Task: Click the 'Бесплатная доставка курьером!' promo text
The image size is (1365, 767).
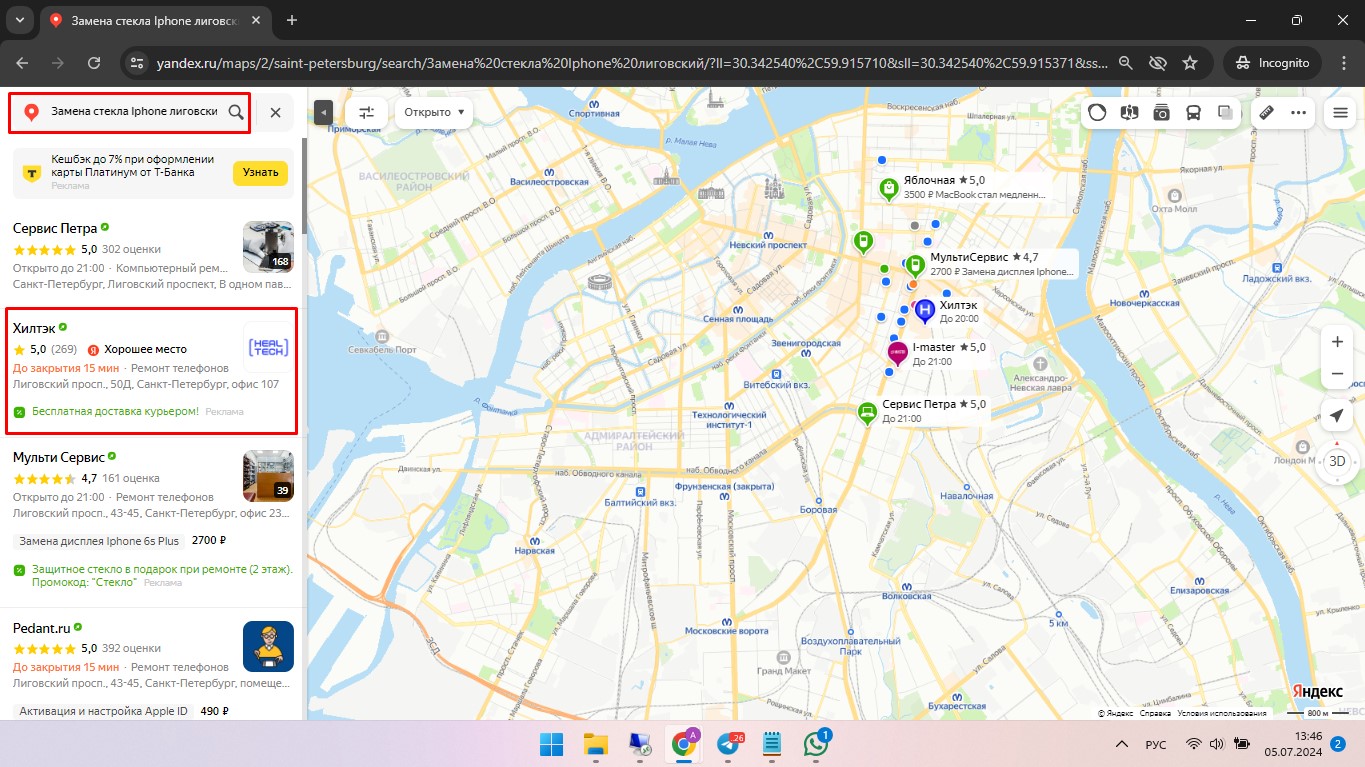Action: pos(115,411)
